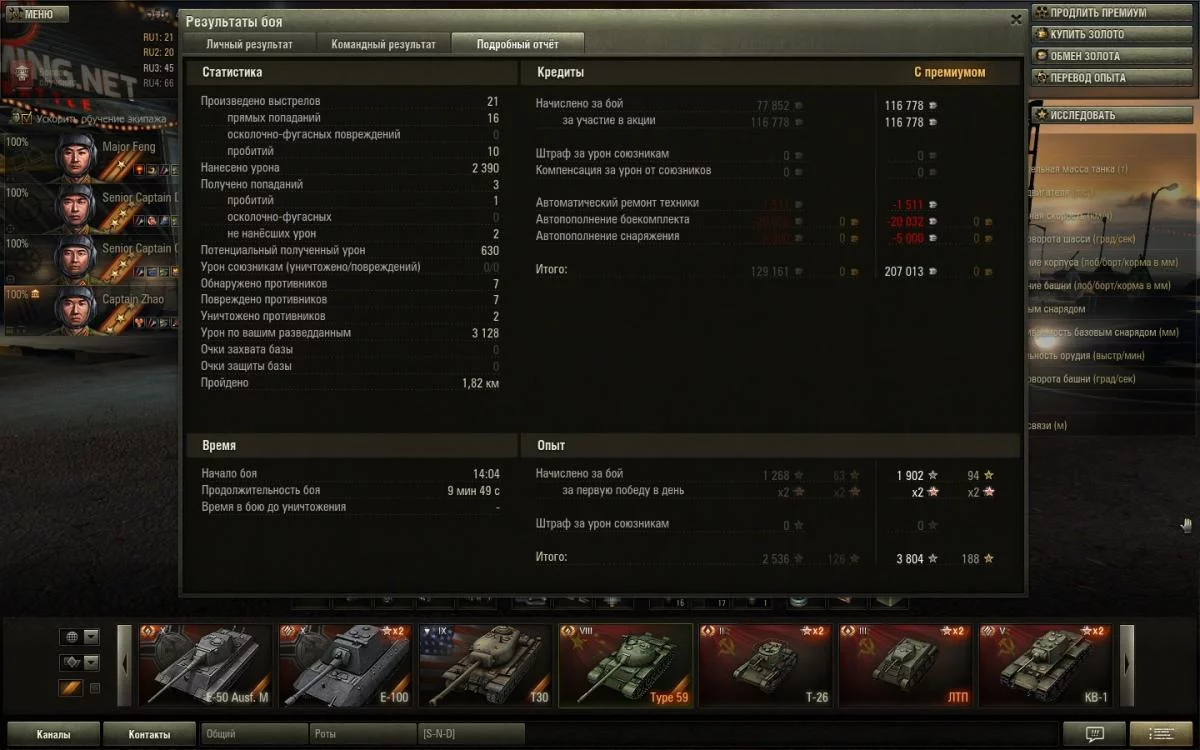Select the Подробный отчёт tab

click(517, 44)
